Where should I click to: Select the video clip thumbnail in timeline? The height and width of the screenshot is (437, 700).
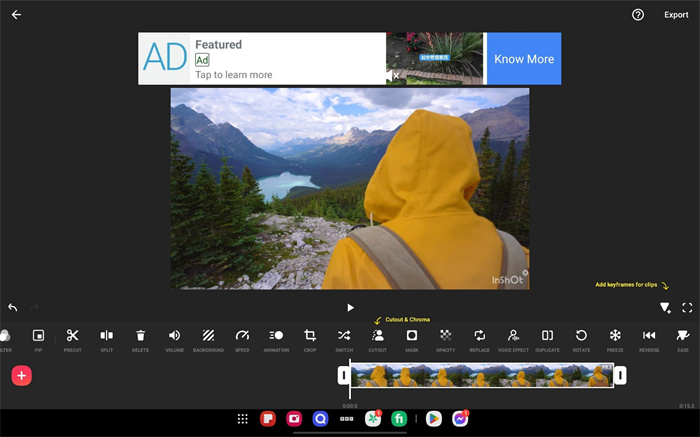tap(480, 375)
